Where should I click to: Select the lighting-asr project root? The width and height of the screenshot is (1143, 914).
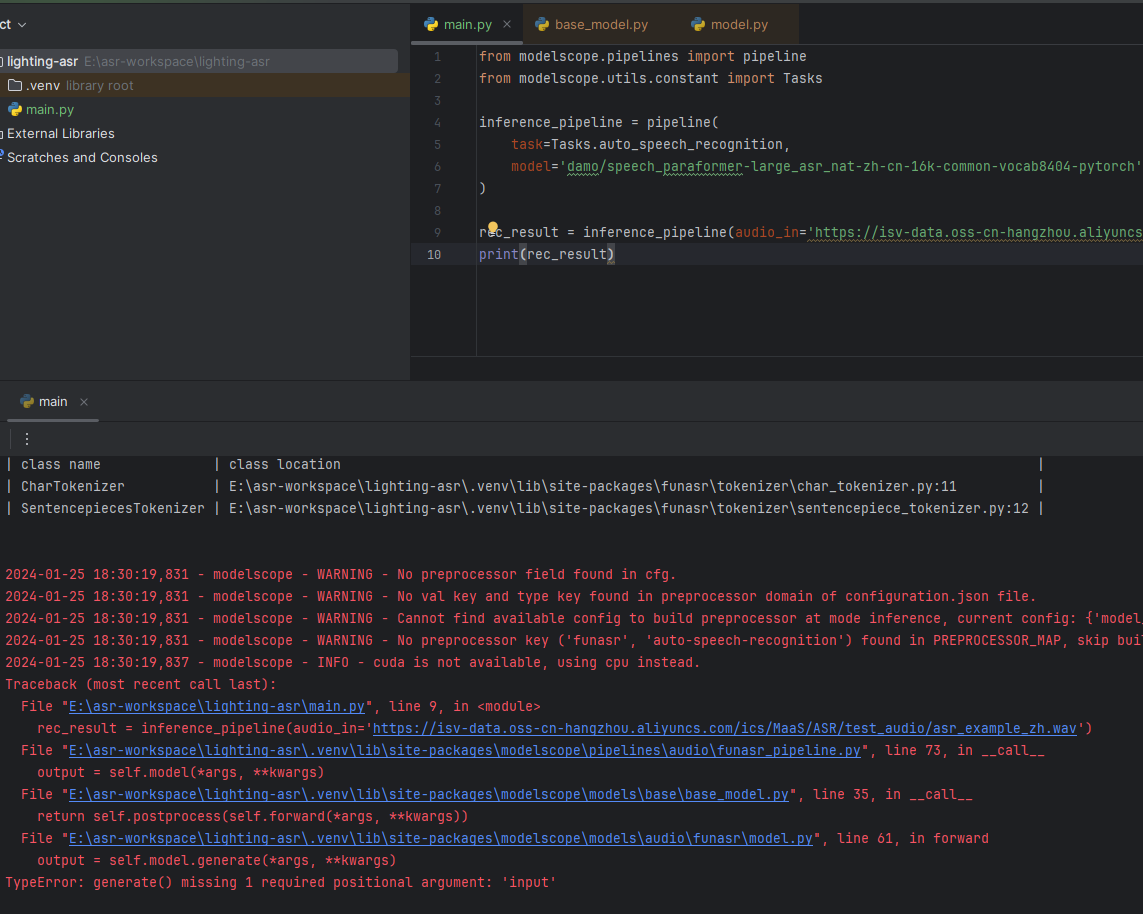[x=198, y=61]
